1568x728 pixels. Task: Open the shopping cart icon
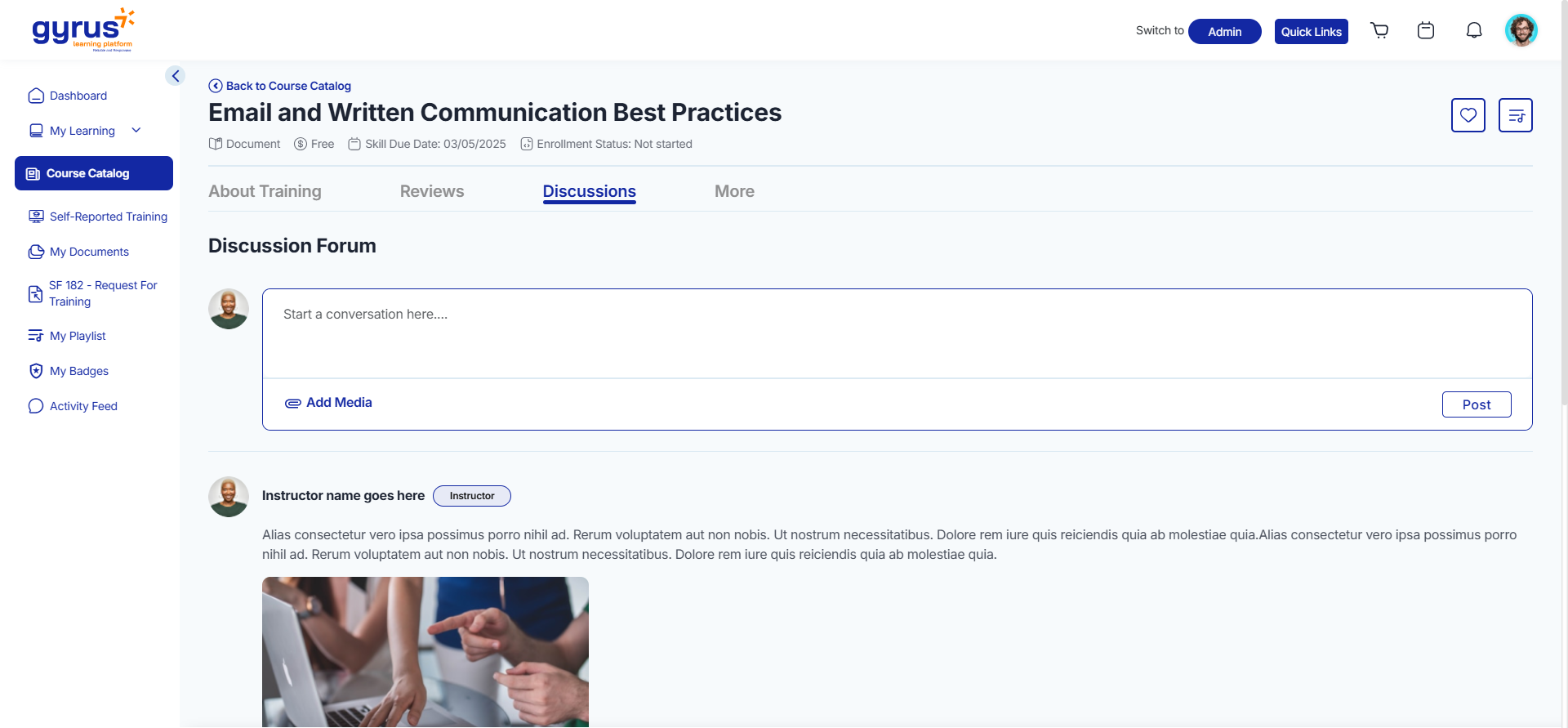pyautogui.click(x=1379, y=31)
